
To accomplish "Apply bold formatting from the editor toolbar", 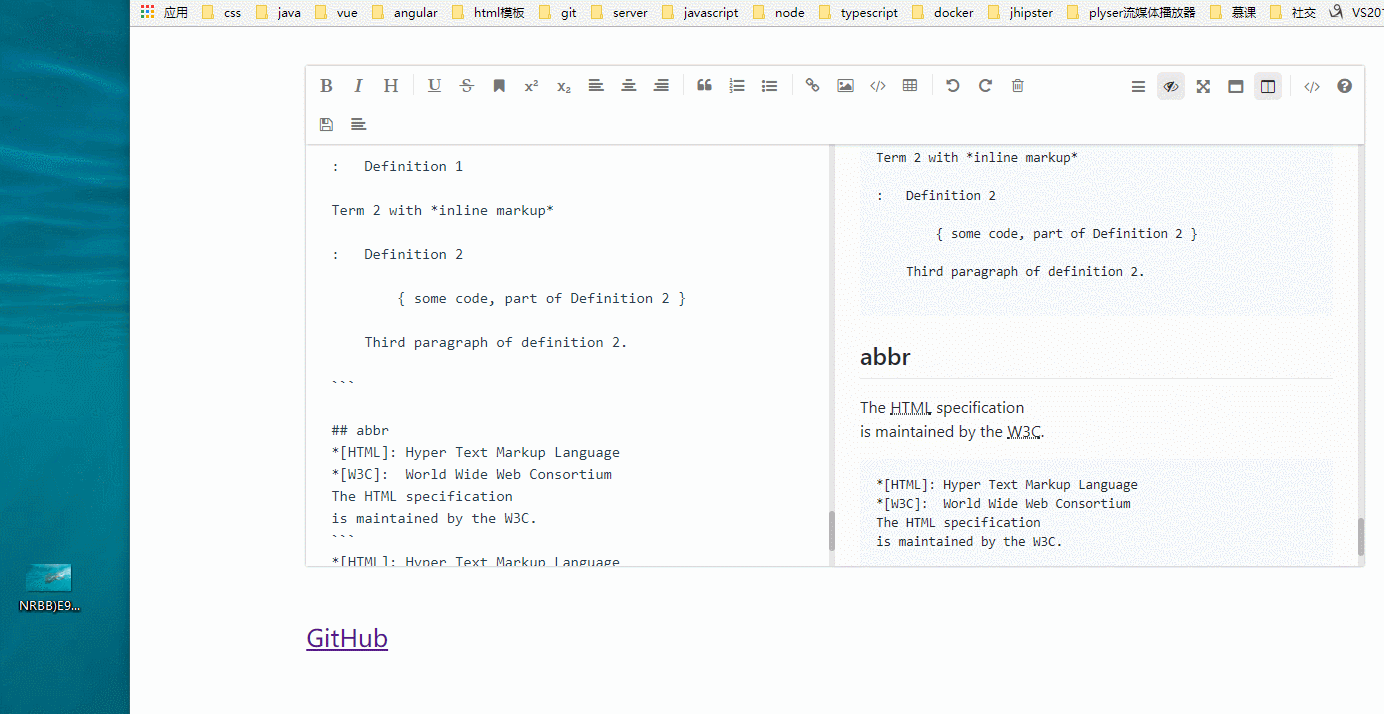I will (x=326, y=86).
